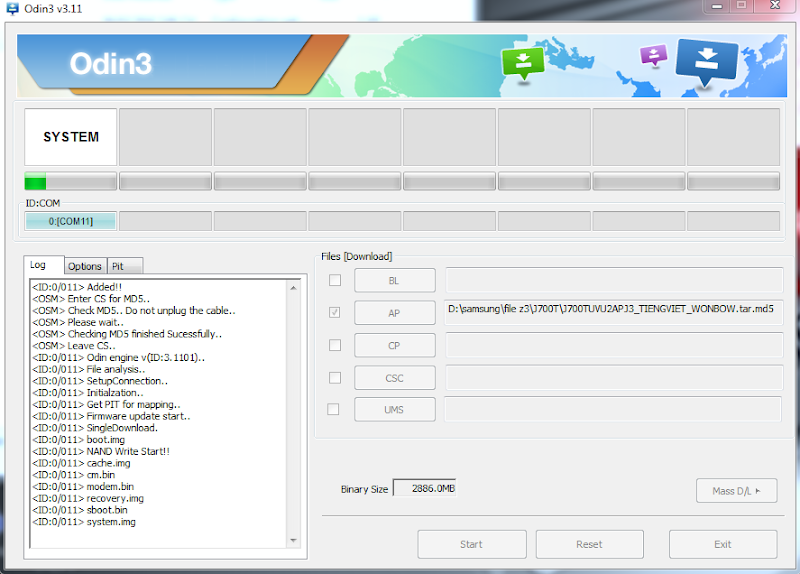Click the 'Get PIT for mapping..' log line

[x=106, y=404]
